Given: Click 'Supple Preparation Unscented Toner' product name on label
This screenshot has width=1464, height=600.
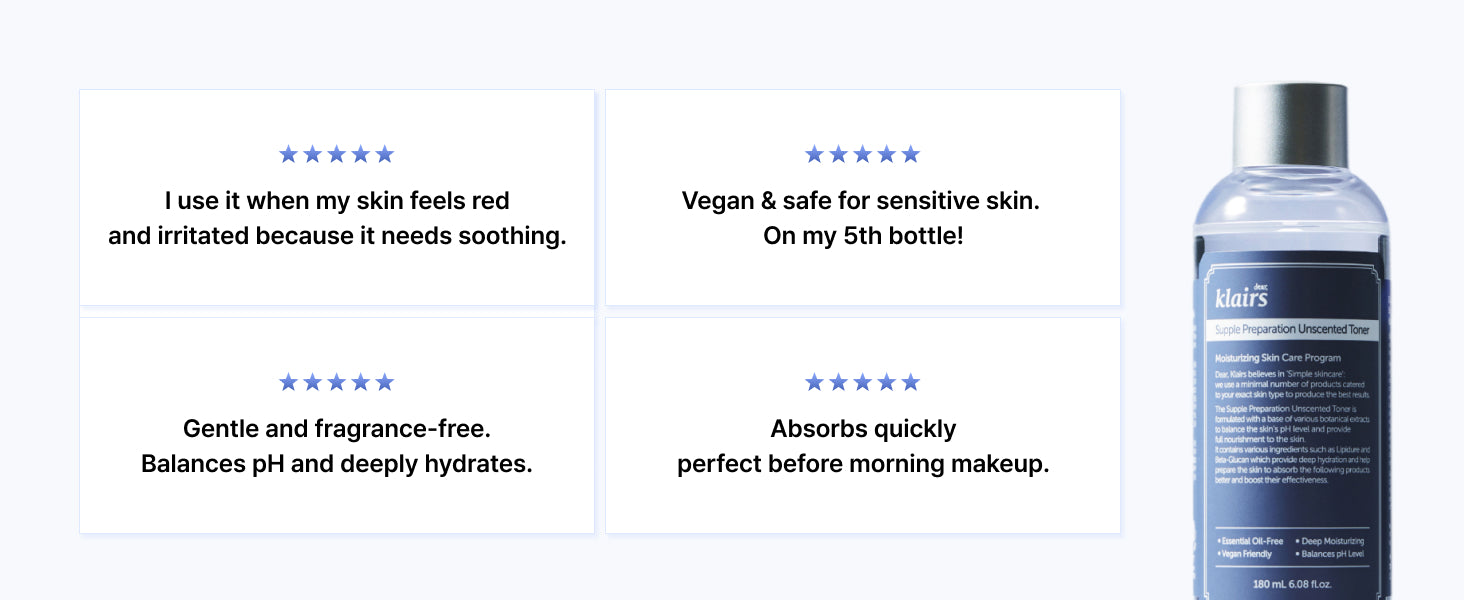Looking at the screenshot, I should [1292, 329].
